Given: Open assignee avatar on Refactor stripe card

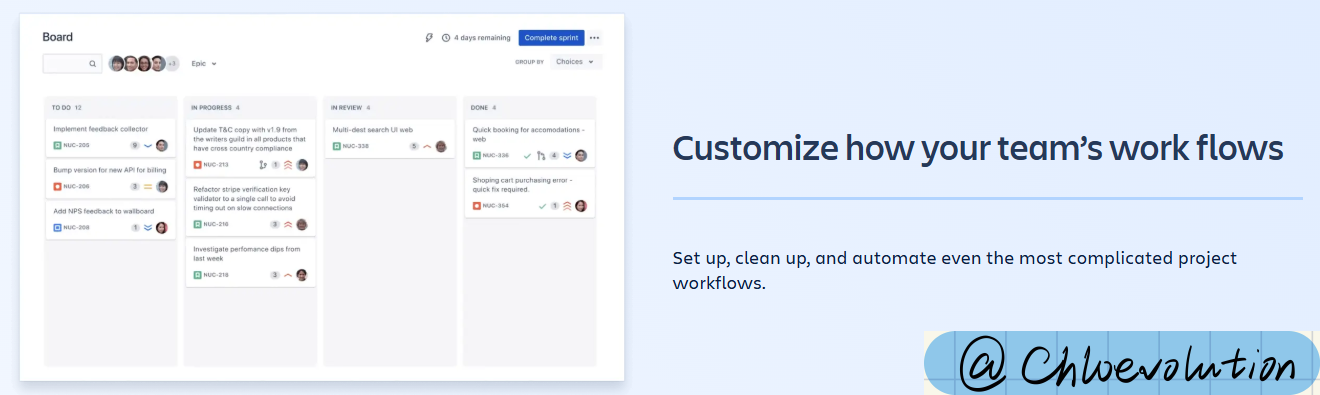Looking at the screenshot, I should click(x=302, y=224).
